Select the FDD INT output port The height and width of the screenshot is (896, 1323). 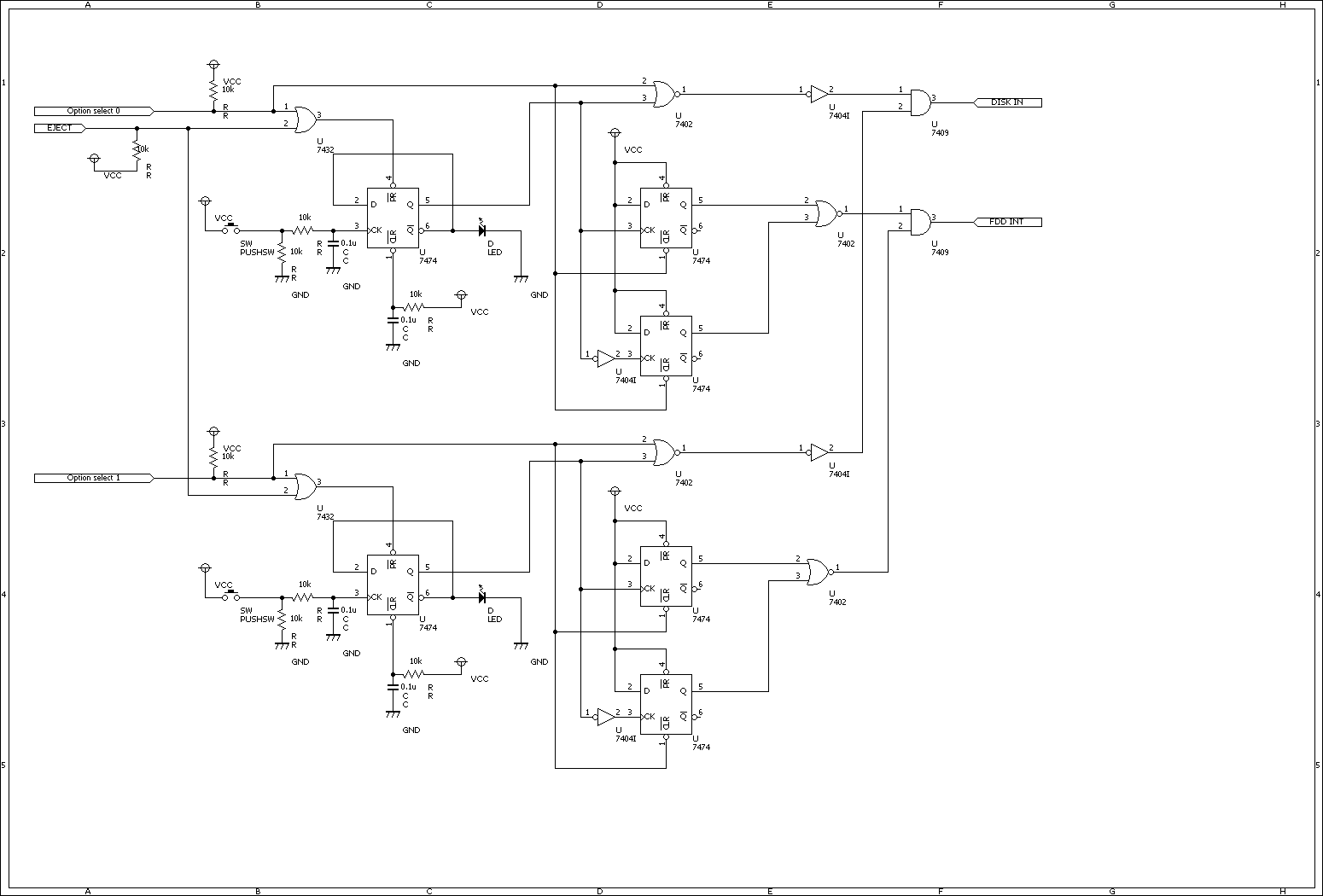[1007, 222]
